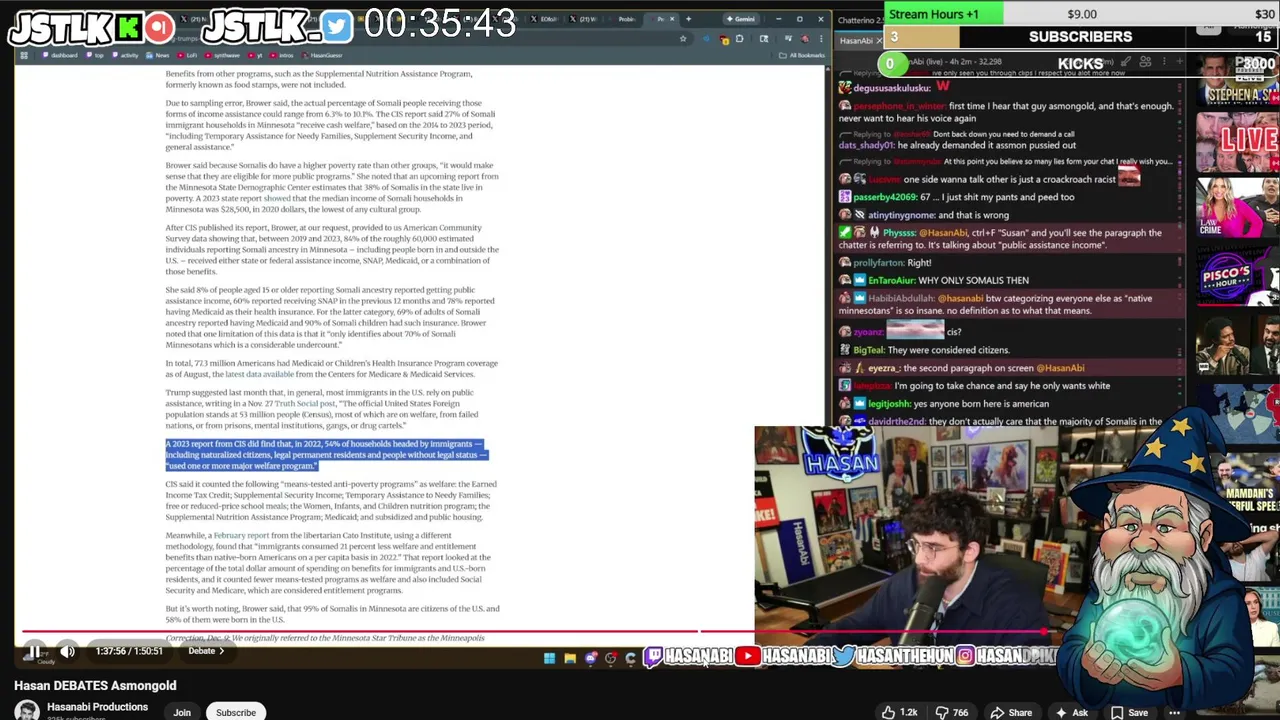Screen dimensions: 1280x720
Task: Open the synthwave bookmark
Action: click(x=224, y=55)
